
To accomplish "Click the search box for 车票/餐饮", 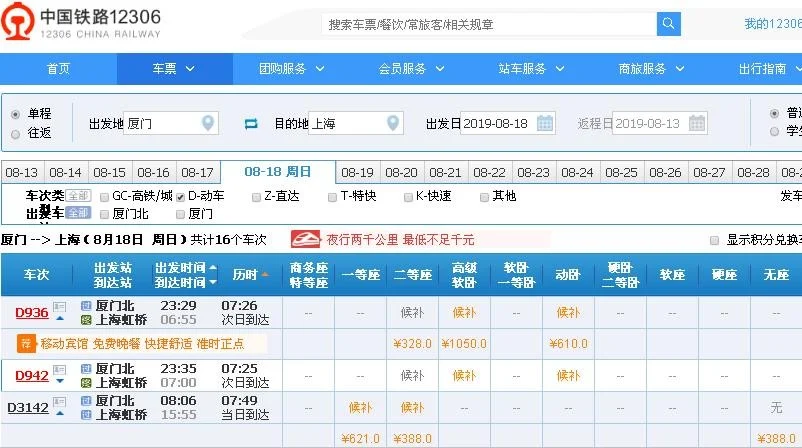I will [489, 24].
